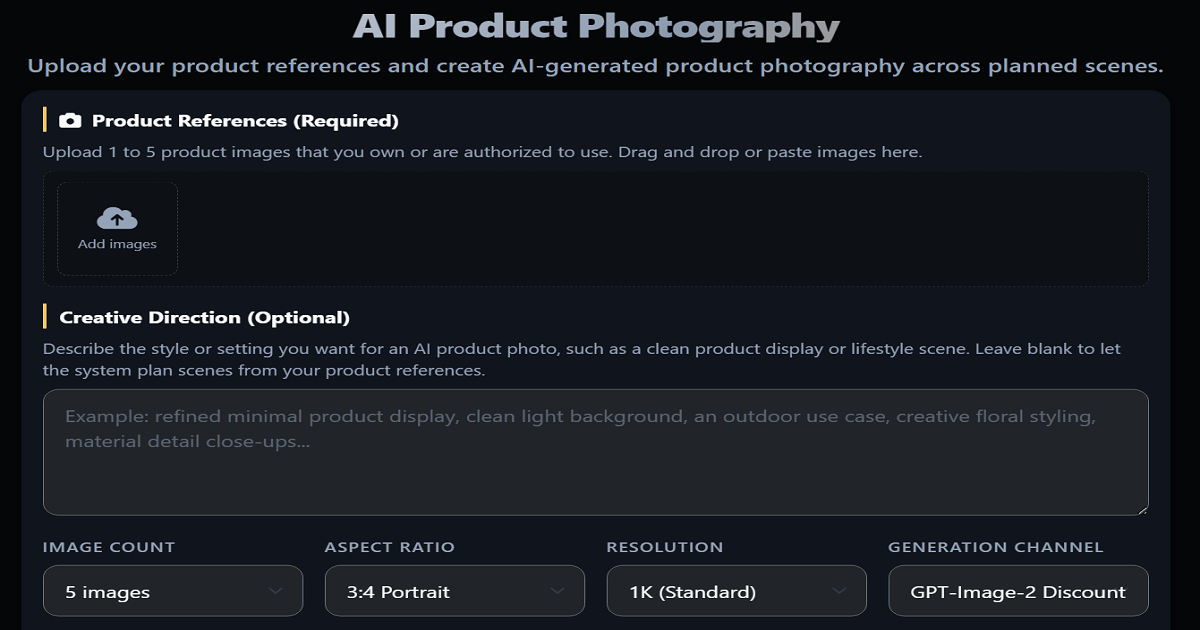Click the Creative Direction (Optional) heading
Image resolution: width=1200 pixels, height=630 pixels.
pyautogui.click(x=205, y=318)
